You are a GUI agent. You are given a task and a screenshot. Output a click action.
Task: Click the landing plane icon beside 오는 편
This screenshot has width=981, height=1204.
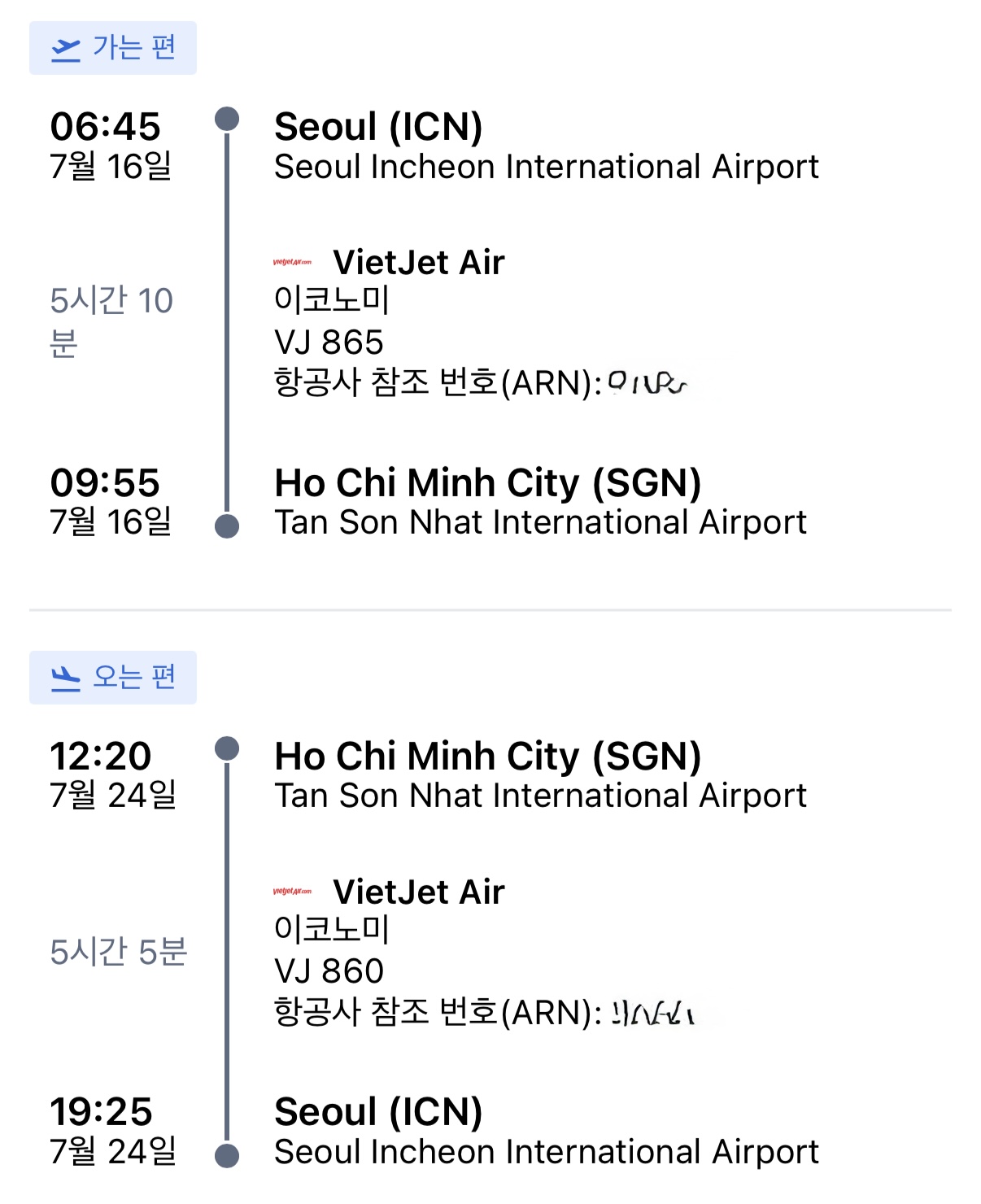(66, 678)
